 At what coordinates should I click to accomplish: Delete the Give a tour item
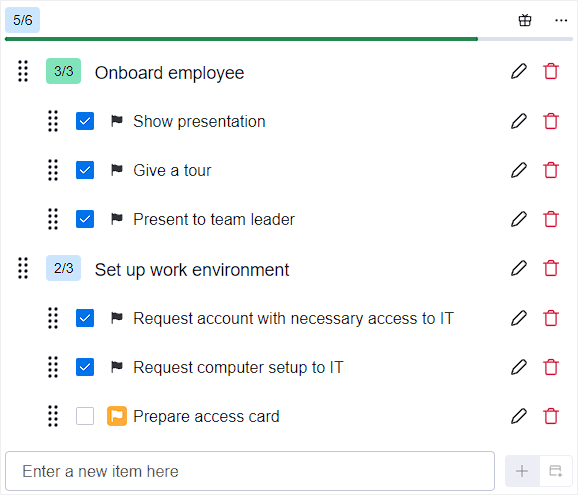tap(551, 170)
